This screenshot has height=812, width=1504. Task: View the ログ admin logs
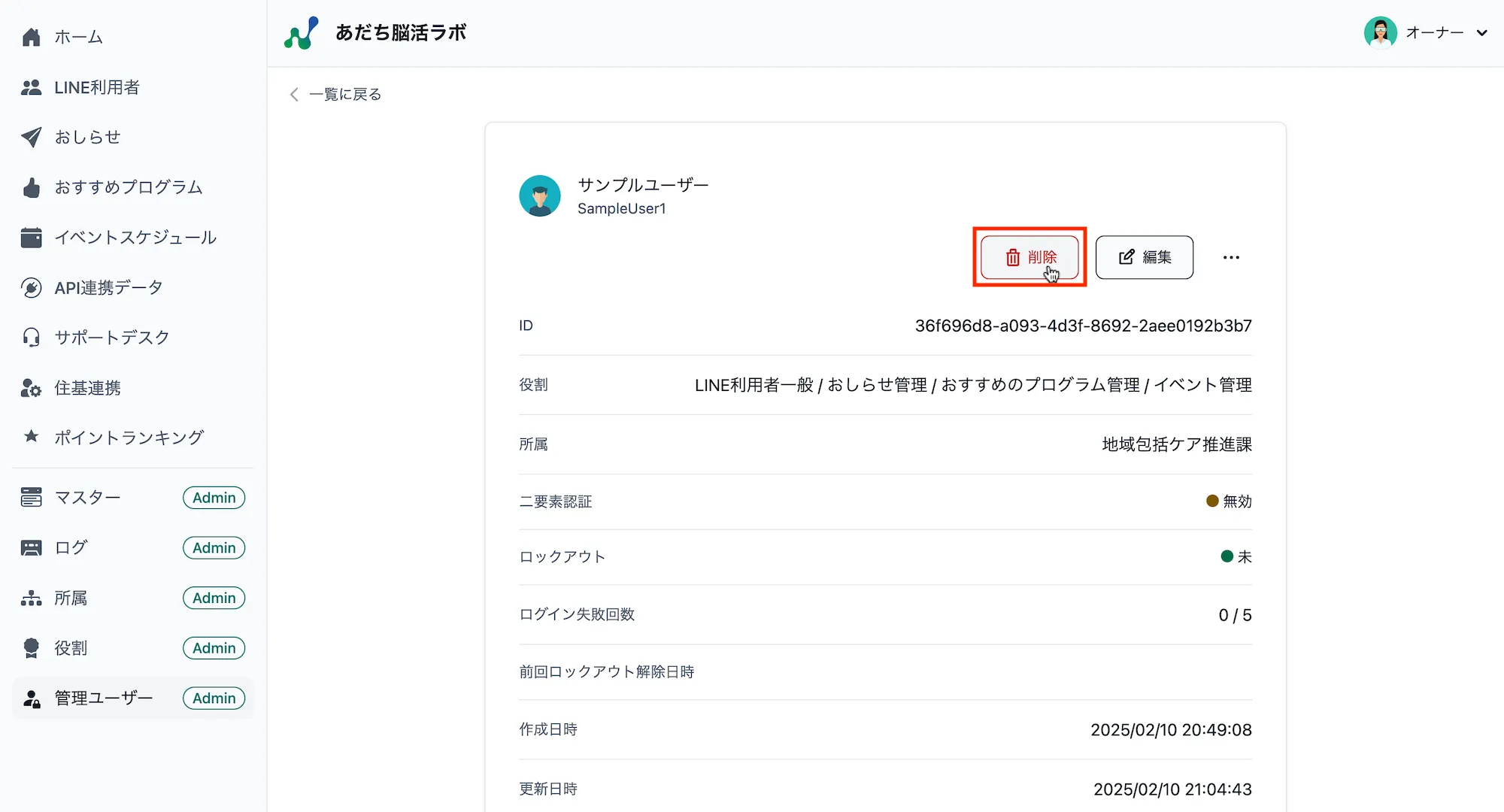71,547
